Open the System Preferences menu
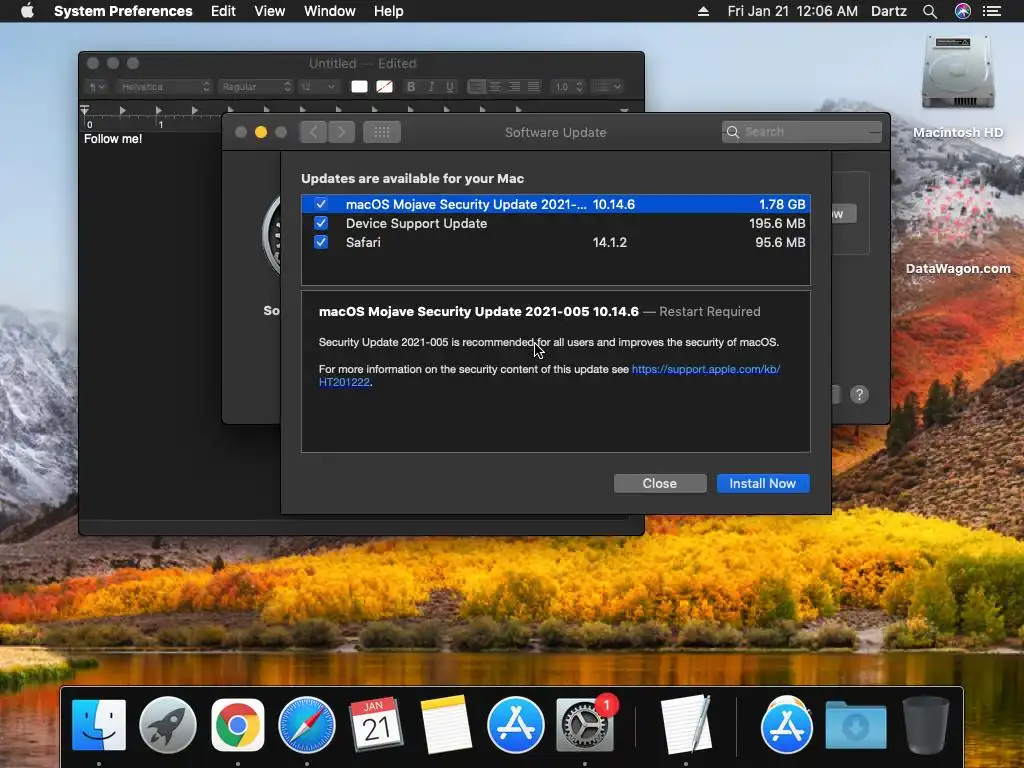The height and width of the screenshot is (768, 1024). (123, 11)
